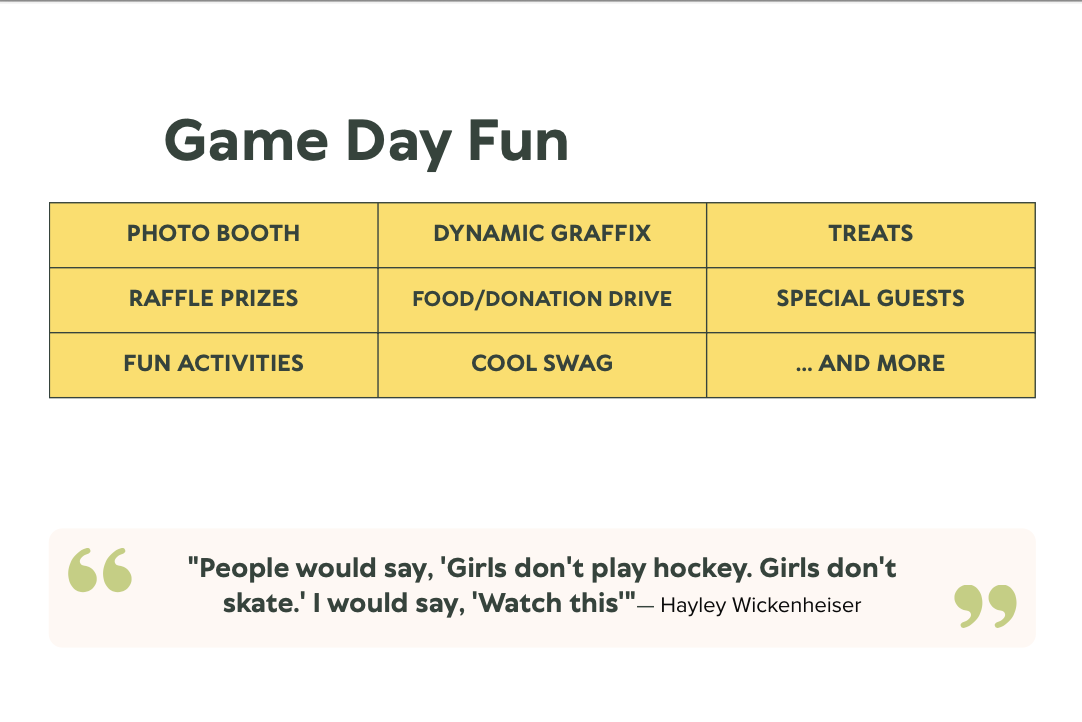Click the word 'Game' in the heading
Screen dimensions: 1082x722
point(246,140)
